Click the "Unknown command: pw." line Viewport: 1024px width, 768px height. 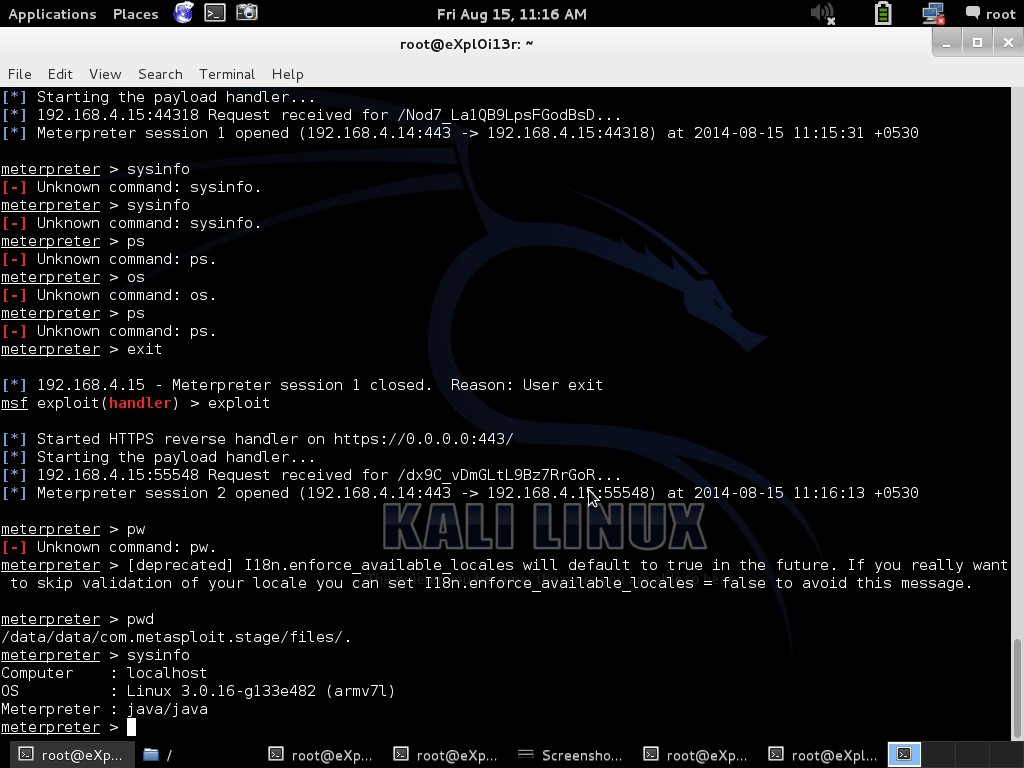pos(108,547)
